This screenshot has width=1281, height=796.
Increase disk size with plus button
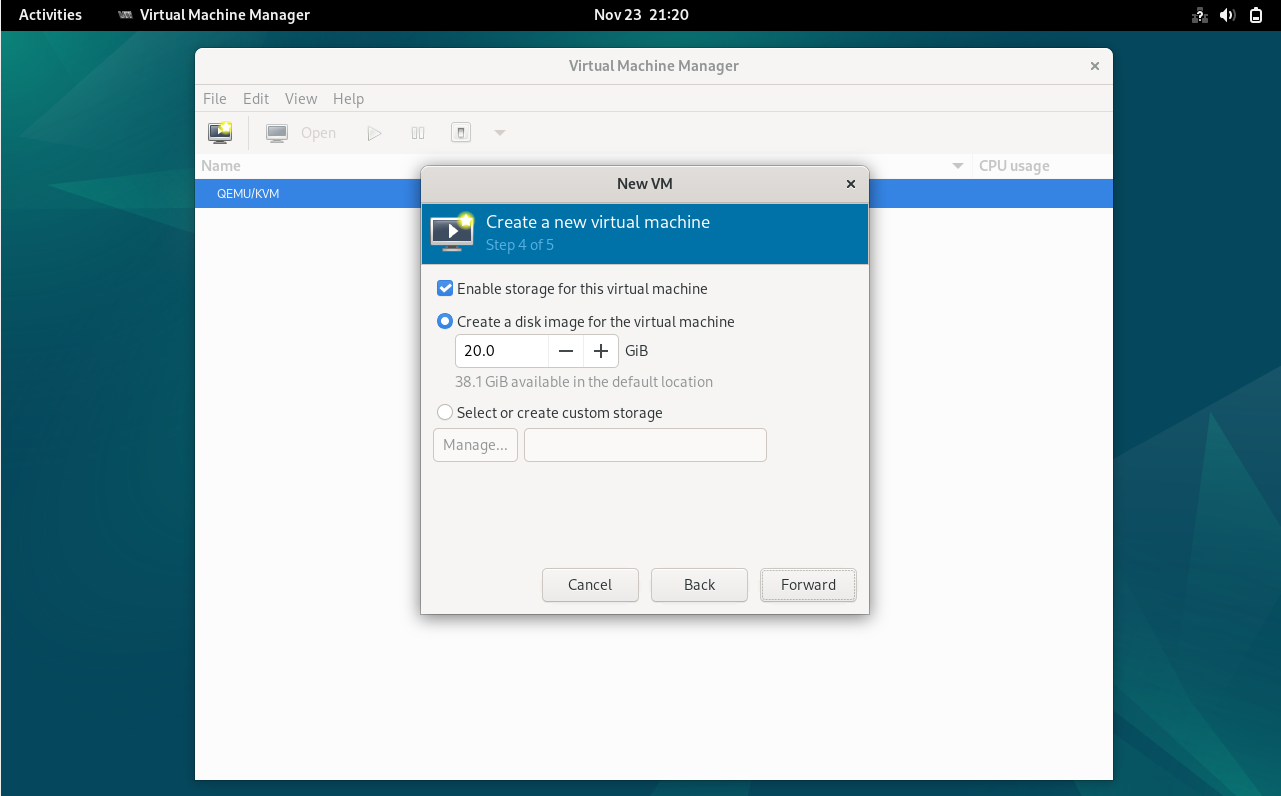pyautogui.click(x=601, y=351)
